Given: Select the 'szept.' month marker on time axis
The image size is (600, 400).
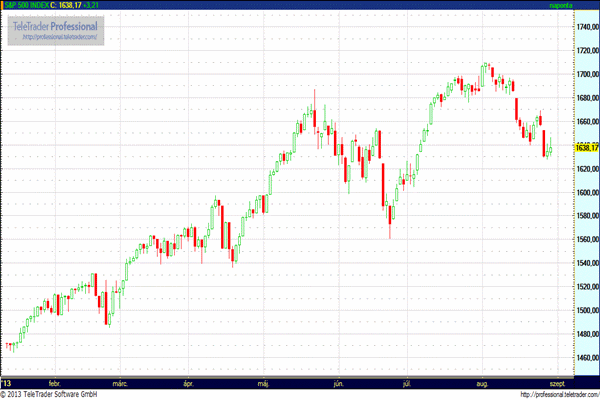Looking at the screenshot, I should pyautogui.click(x=558, y=382).
